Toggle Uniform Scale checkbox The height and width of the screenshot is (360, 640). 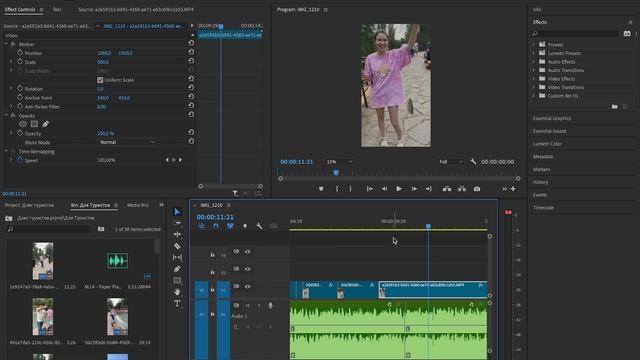pyautogui.click(x=100, y=80)
